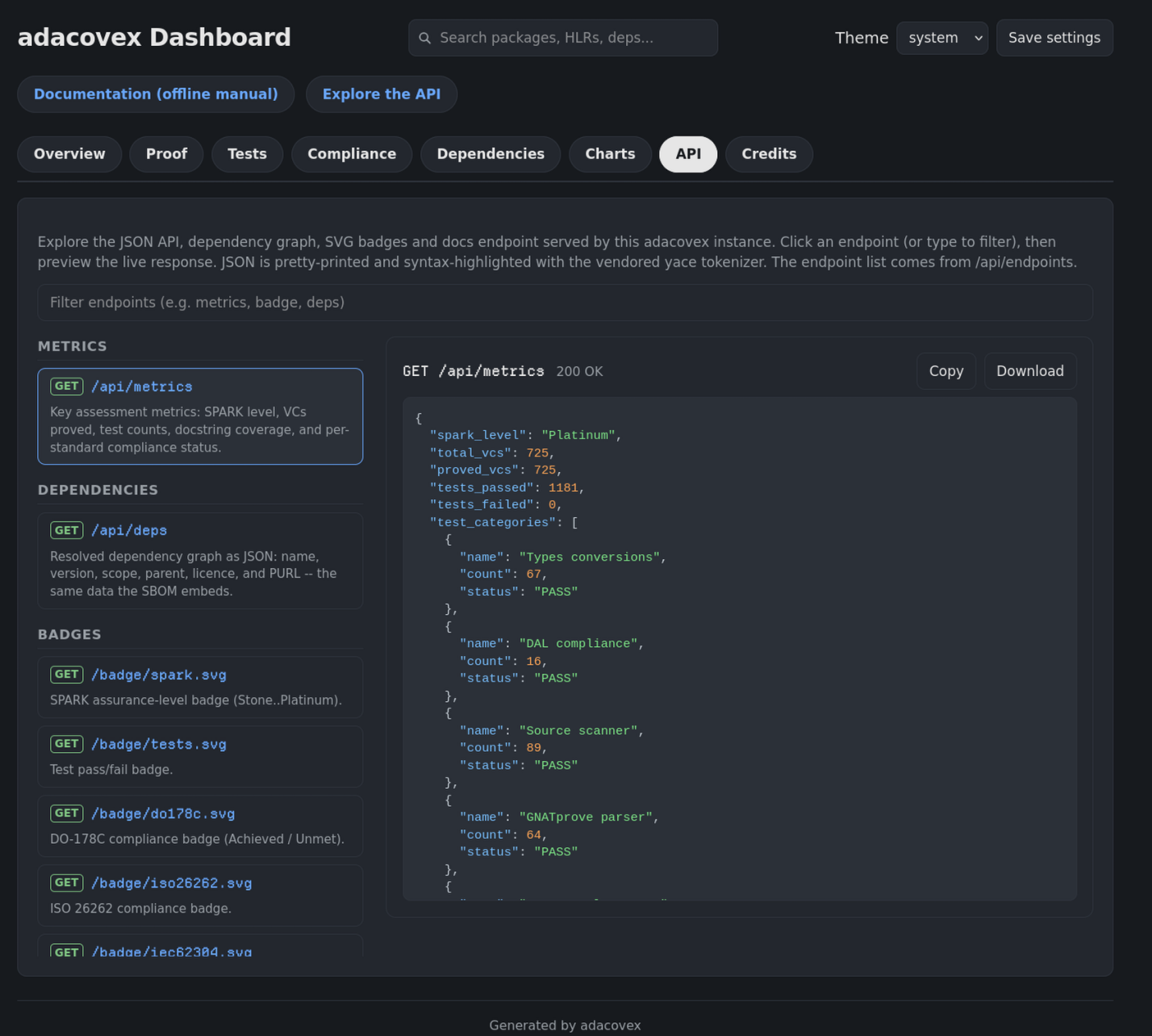Viewport: 1152px width, 1036px height.
Task: Click GET badge on /api/deps
Action: pos(67,530)
